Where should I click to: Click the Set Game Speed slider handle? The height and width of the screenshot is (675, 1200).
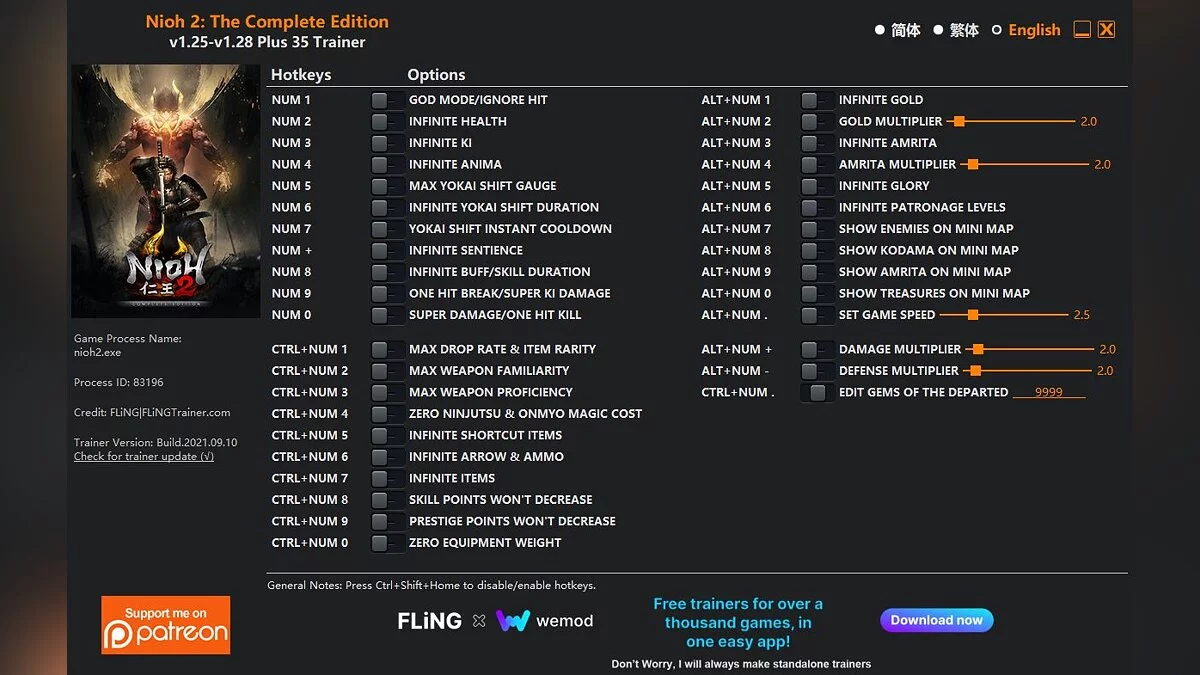click(x=972, y=315)
